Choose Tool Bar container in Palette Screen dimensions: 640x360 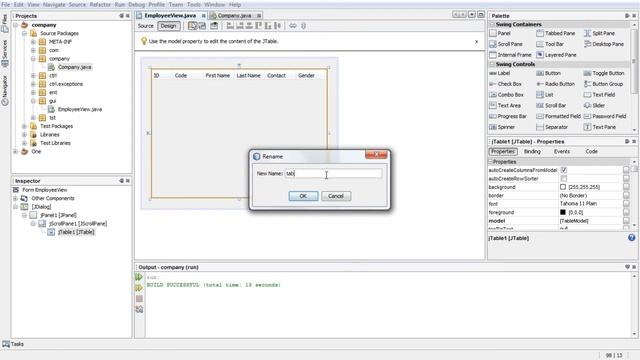click(x=550, y=44)
